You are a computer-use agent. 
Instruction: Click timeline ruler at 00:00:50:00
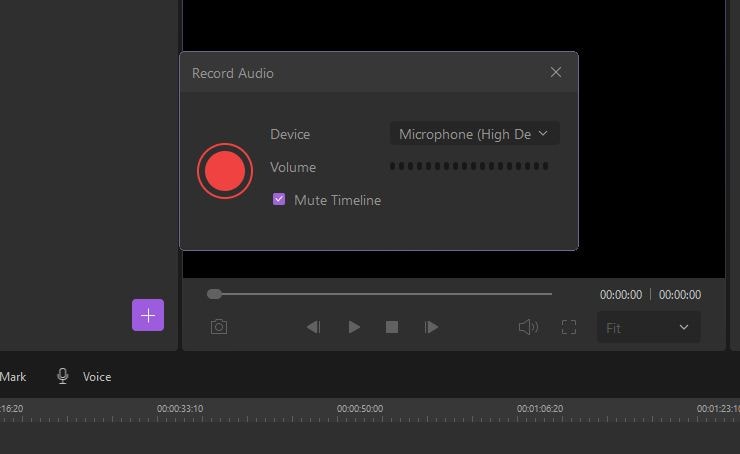[360, 408]
